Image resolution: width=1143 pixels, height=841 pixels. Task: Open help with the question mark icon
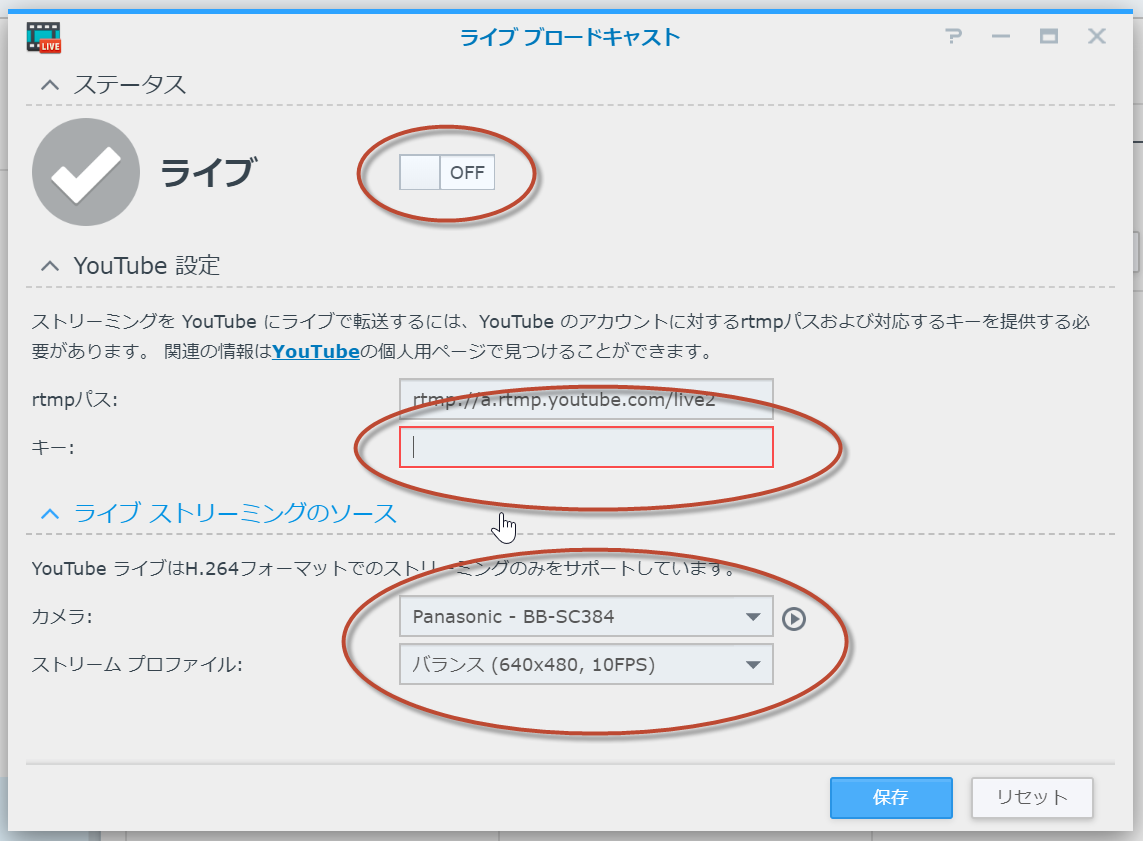953,36
